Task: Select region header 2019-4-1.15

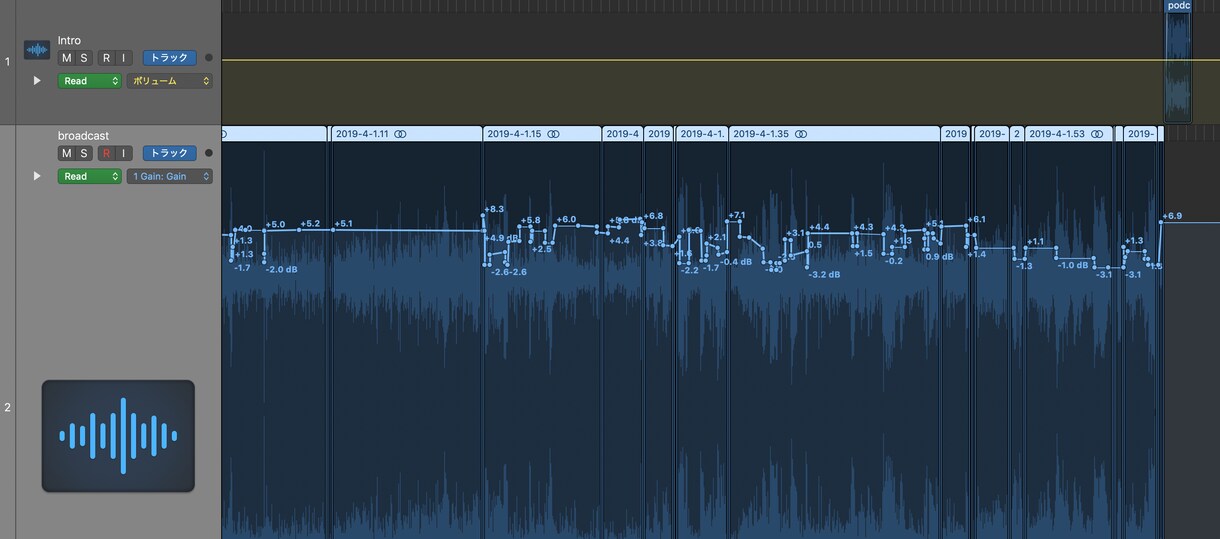Action: point(542,133)
